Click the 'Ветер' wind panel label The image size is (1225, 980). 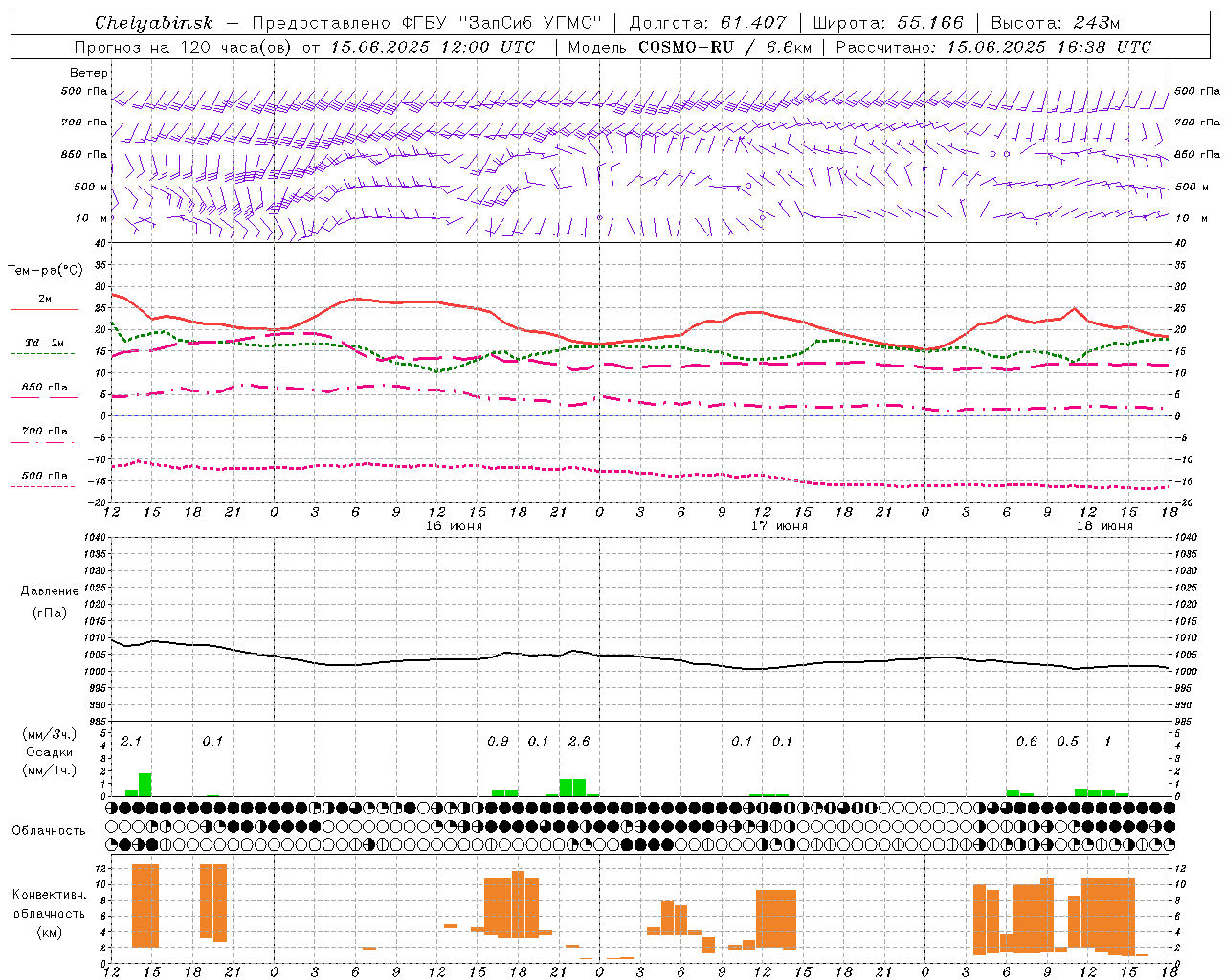pos(89,73)
